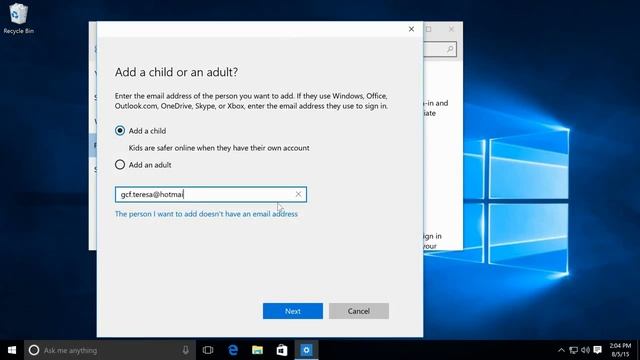Open the volume speaker tray icon
This screenshot has height=360, width=640.
585,350
